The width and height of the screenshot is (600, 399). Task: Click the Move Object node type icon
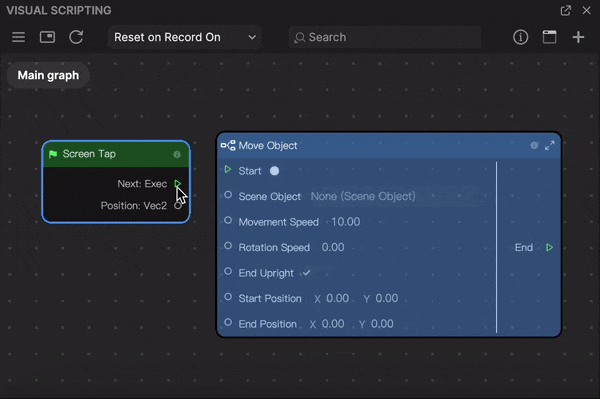tap(228, 146)
